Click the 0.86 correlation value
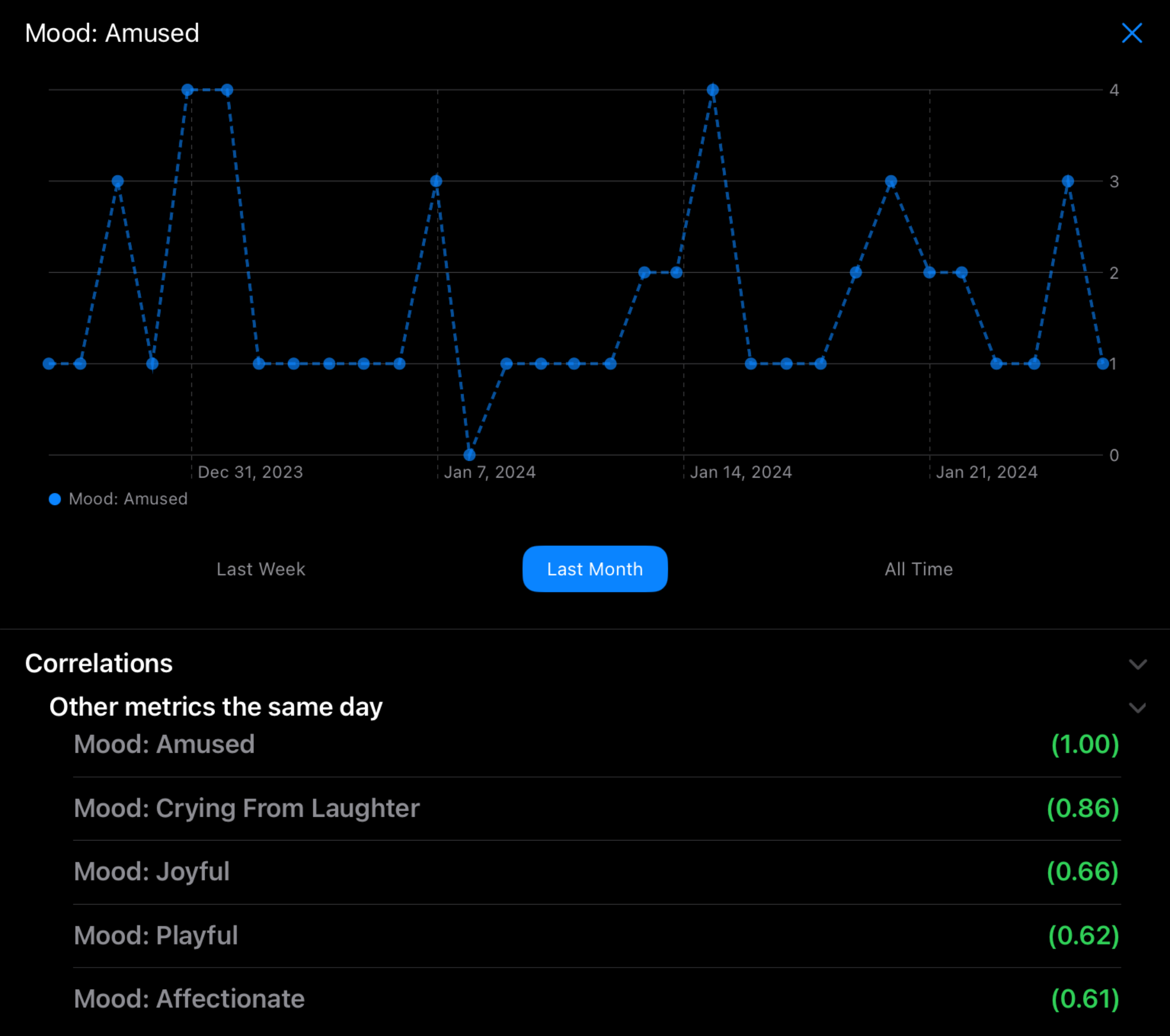Image resolution: width=1170 pixels, height=1036 pixels. tap(1083, 808)
